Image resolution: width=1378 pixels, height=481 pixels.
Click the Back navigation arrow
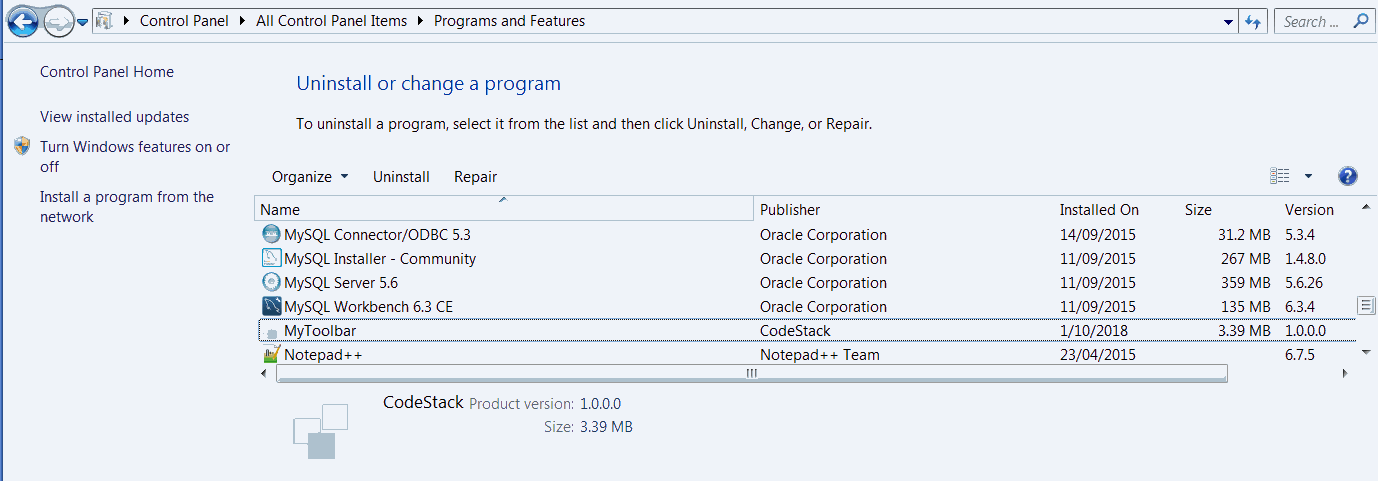click(x=22, y=21)
